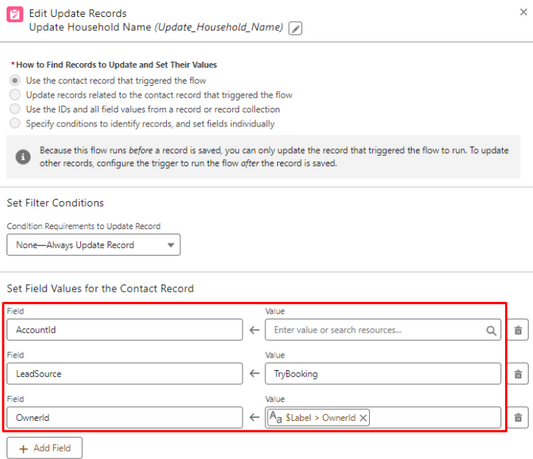Click the Update_Household_Name API name text

219,27
